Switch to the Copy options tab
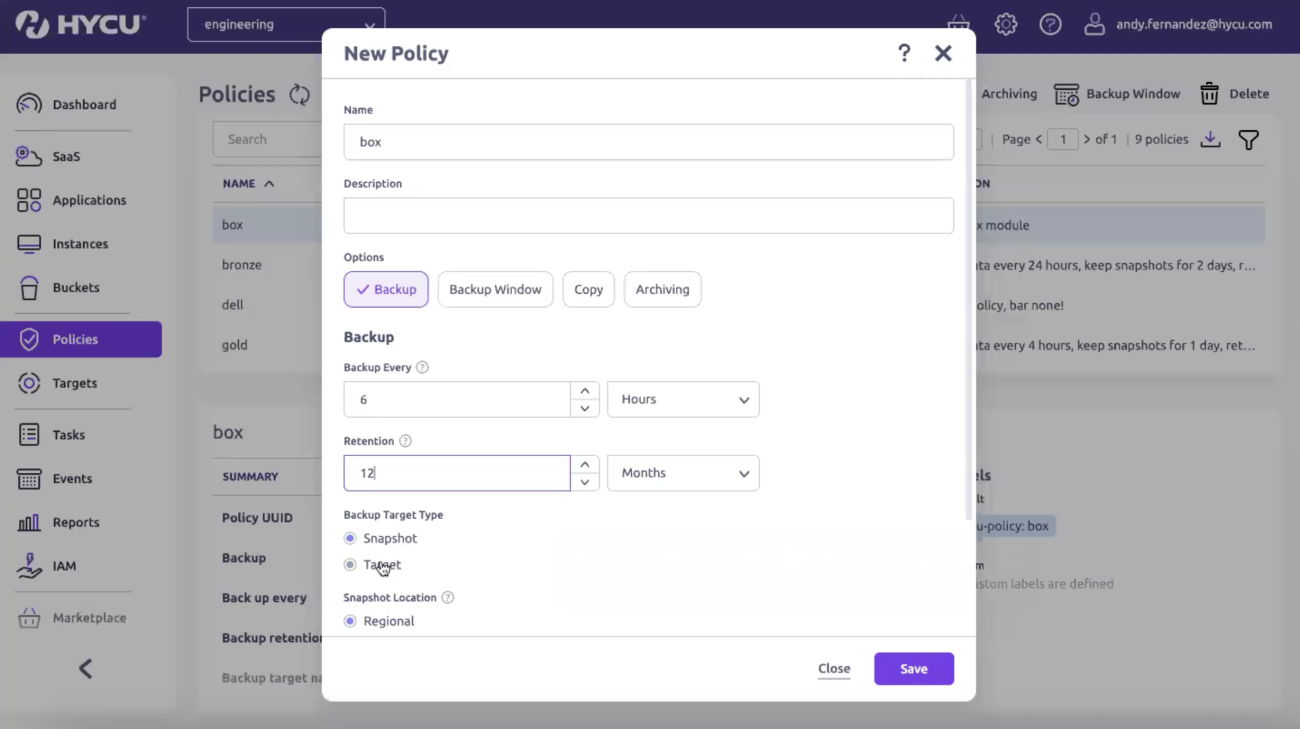The image size is (1300, 729). coord(588,289)
